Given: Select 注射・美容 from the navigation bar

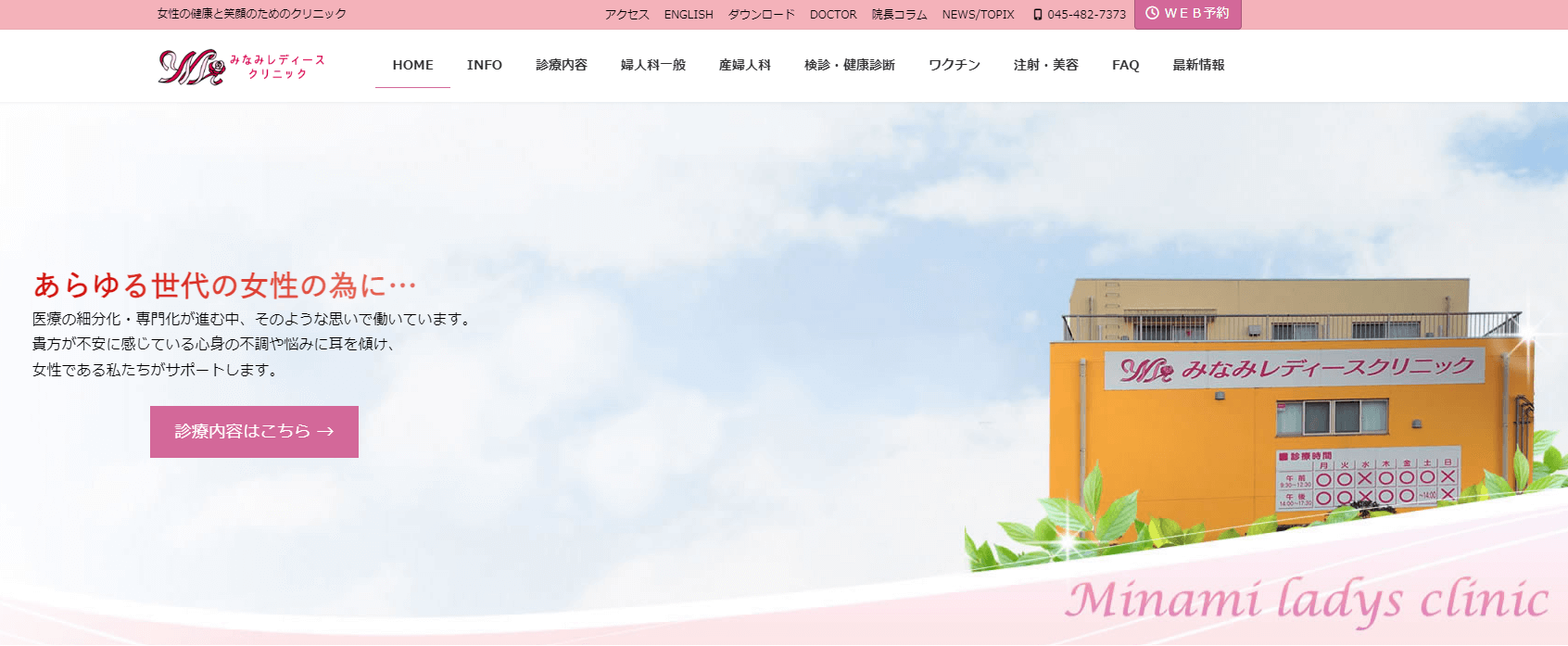Looking at the screenshot, I should (1045, 65).
